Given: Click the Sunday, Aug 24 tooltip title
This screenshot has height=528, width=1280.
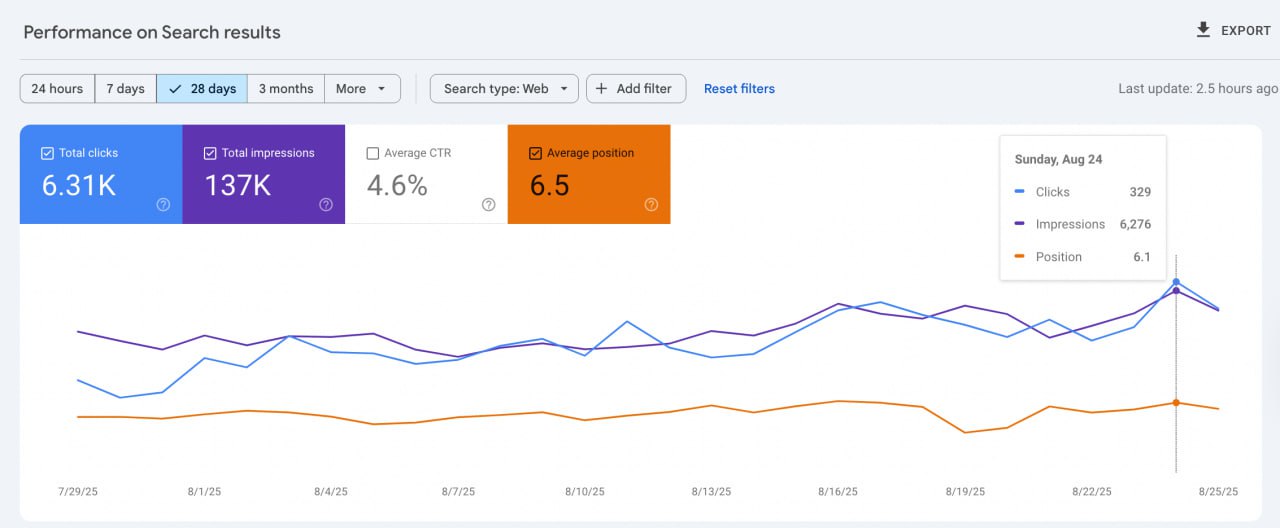Looking at the screenshot, I should click(1058, 159).
